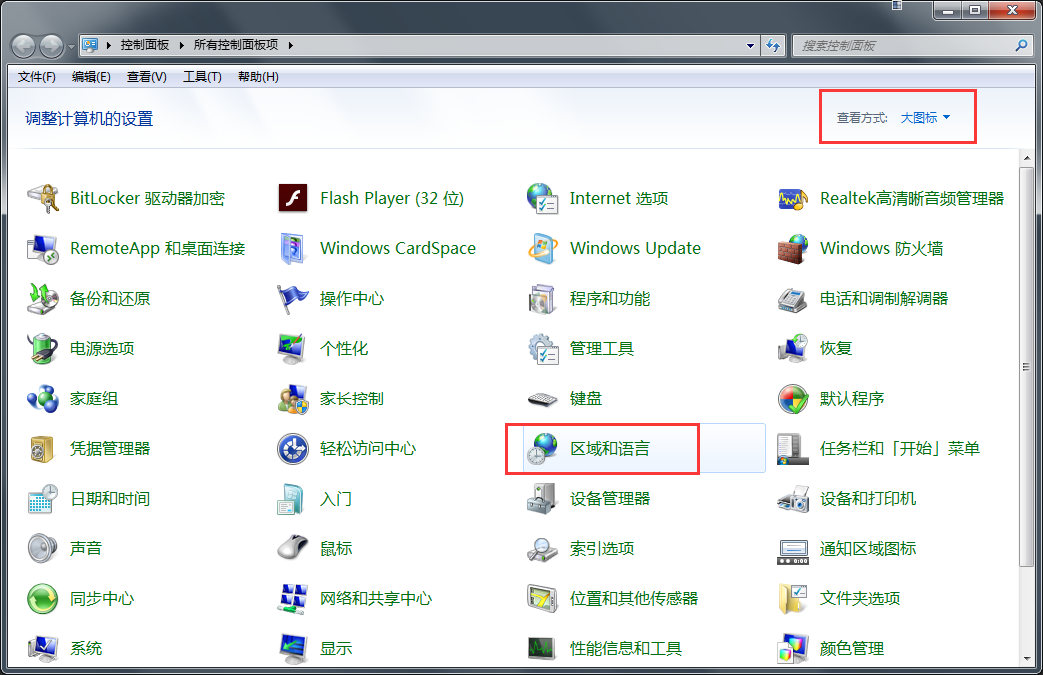Click the search magnifier icon
This screenshot has width=1043, height=675.
[x=1021, y=45]
